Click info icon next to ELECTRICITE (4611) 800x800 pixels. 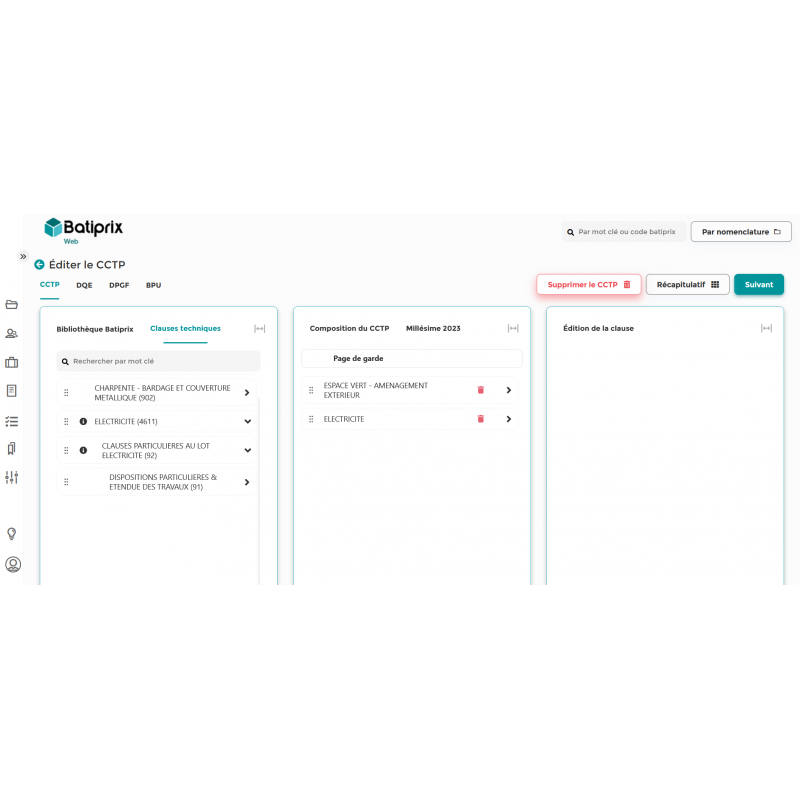[x=83, y=422]
